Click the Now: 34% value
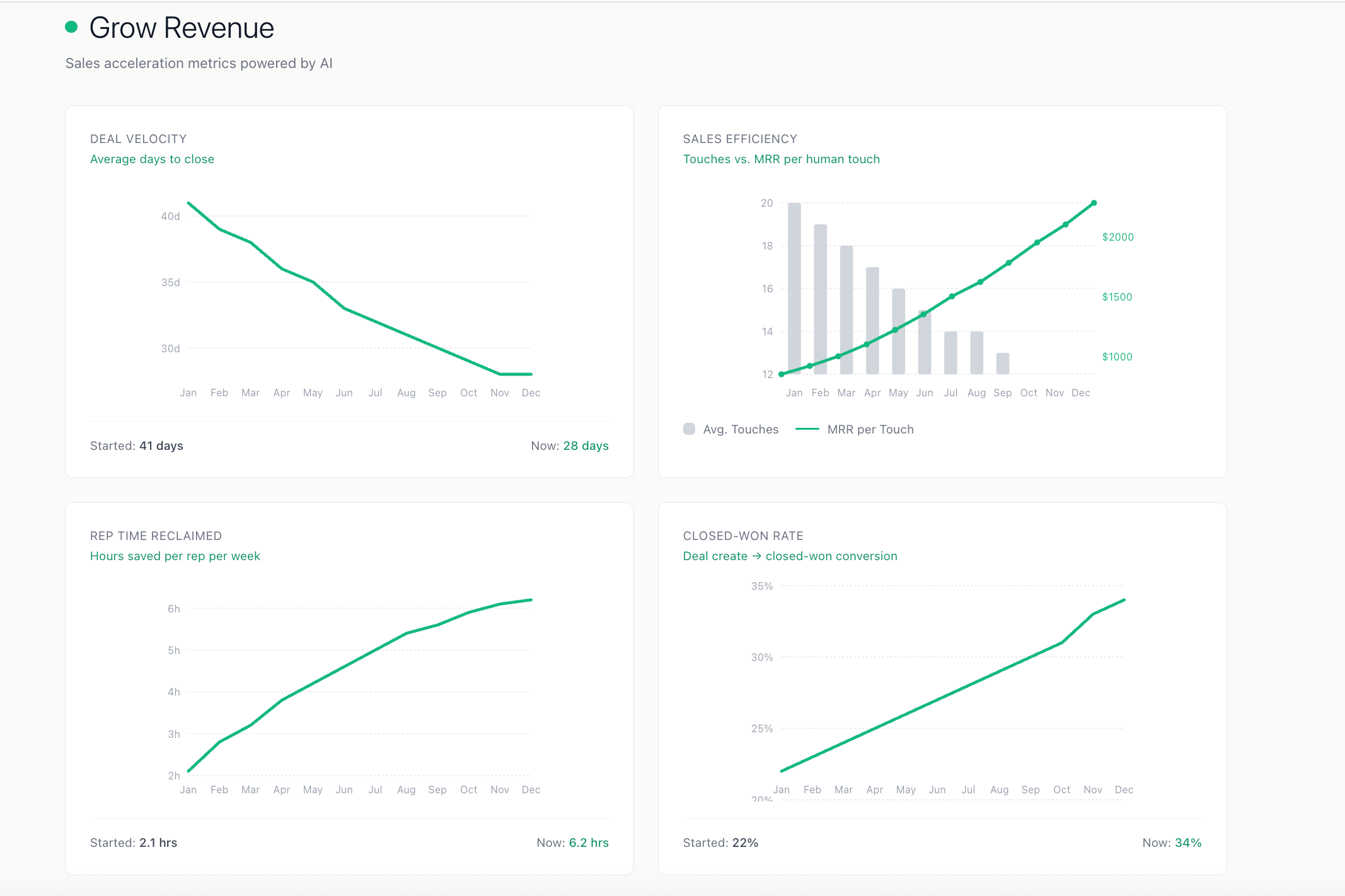Viewport: 1345px width, 896px height. click(x=1187, y=842)
